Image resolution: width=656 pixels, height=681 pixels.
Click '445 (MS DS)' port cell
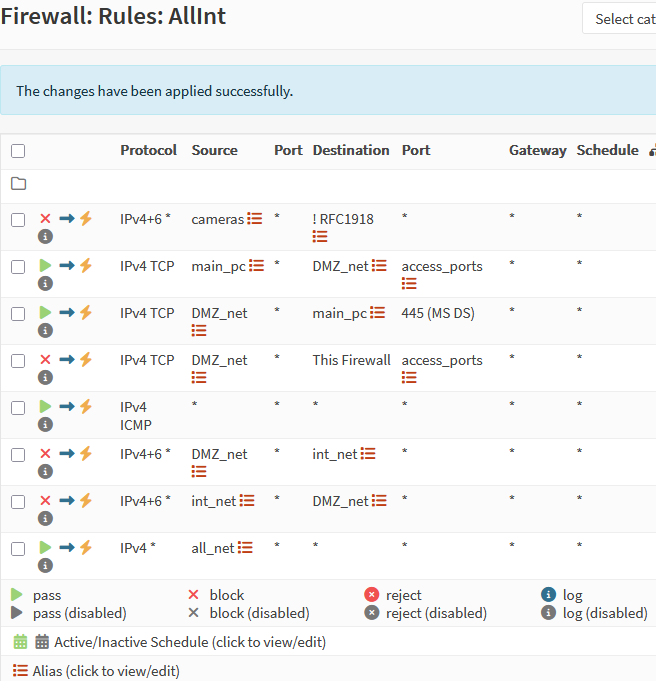[438, 313]
